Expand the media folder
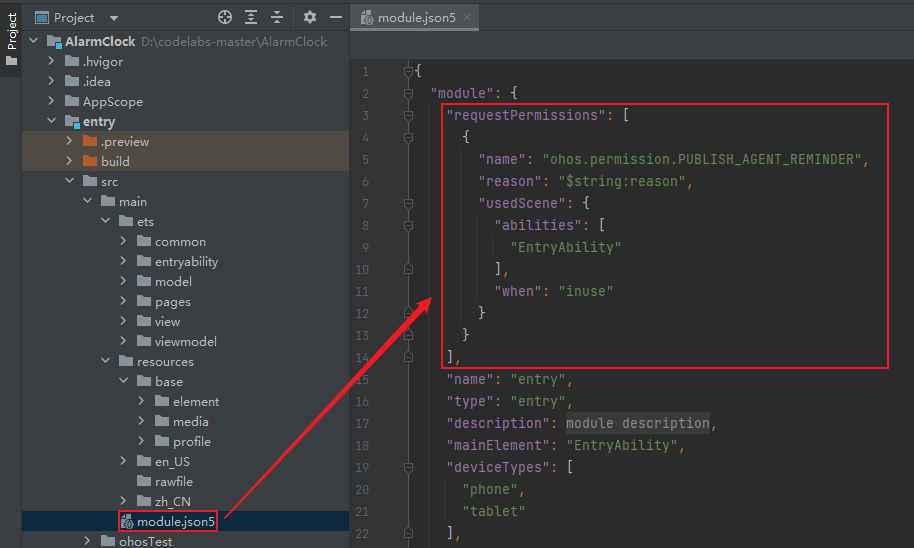This screenshot has width=914, height=548. tap(141, 420)
